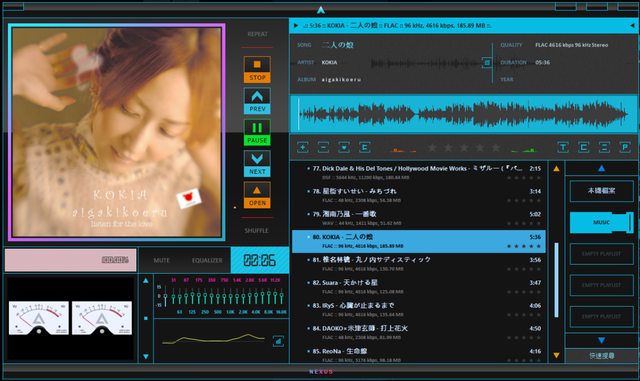Select track 82 Suara in playlist
The image size is (640, 381).
(419, 287)
